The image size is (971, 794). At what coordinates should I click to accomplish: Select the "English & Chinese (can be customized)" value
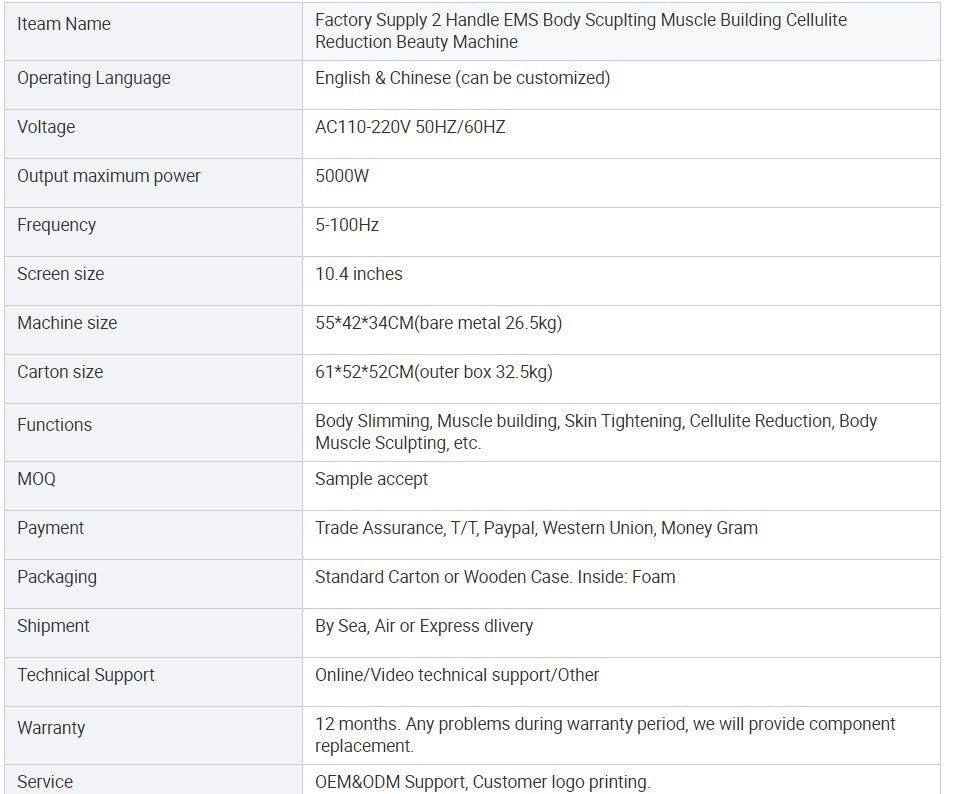(x=462, y=78)
